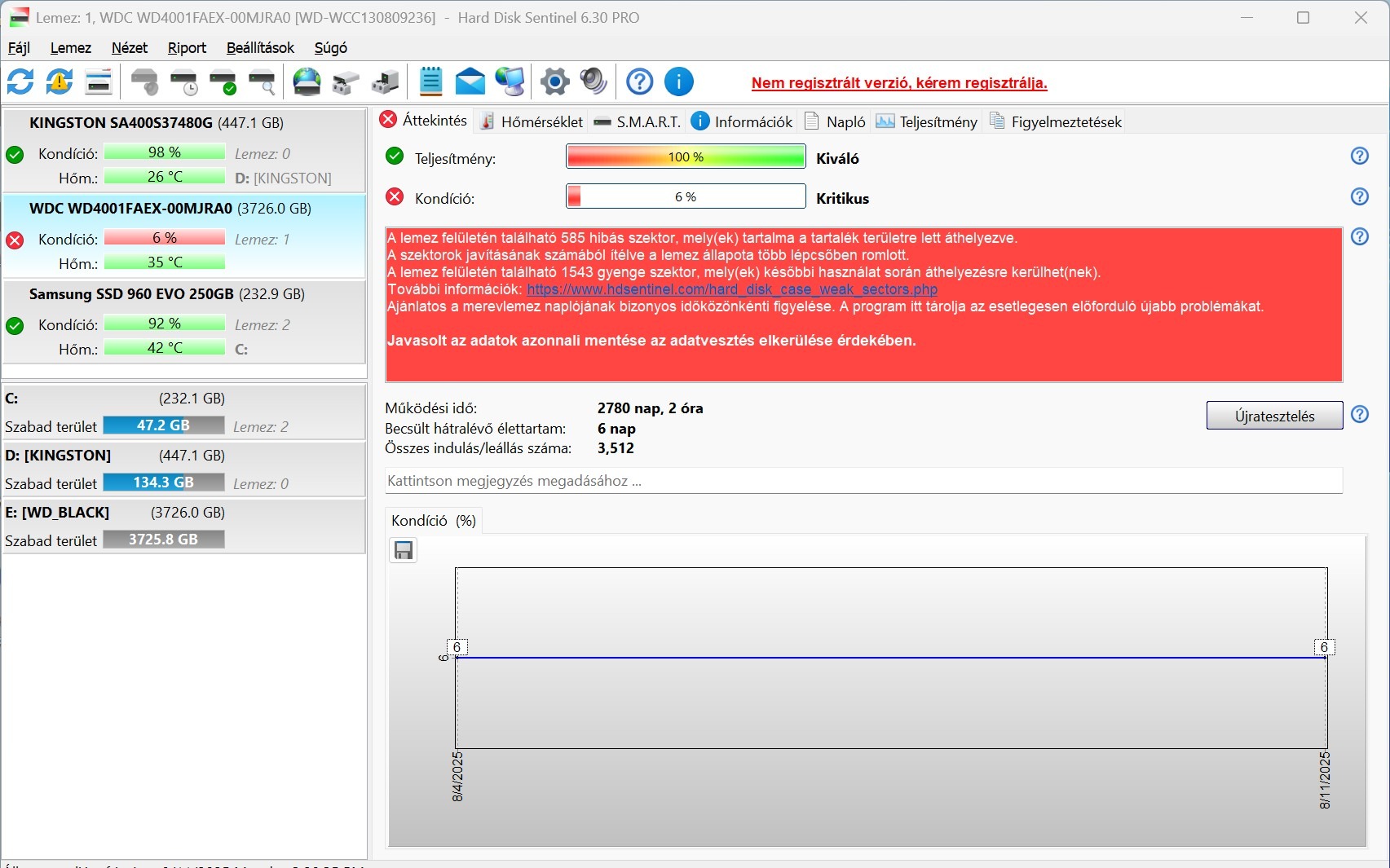Click the registration link 'Nem regisztrált verzió'

click(899, 82)
